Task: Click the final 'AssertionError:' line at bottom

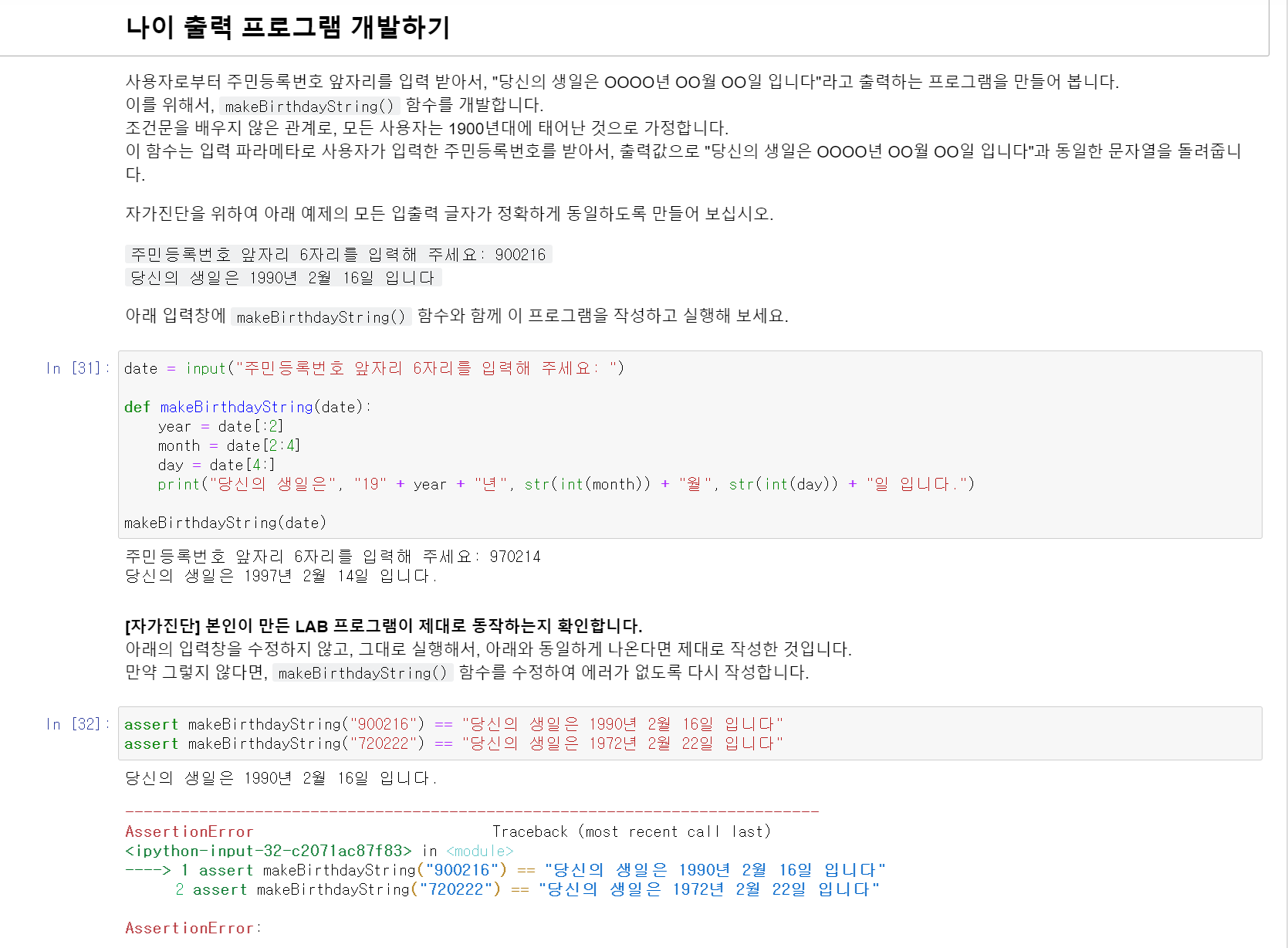Action: pos(193,928)
